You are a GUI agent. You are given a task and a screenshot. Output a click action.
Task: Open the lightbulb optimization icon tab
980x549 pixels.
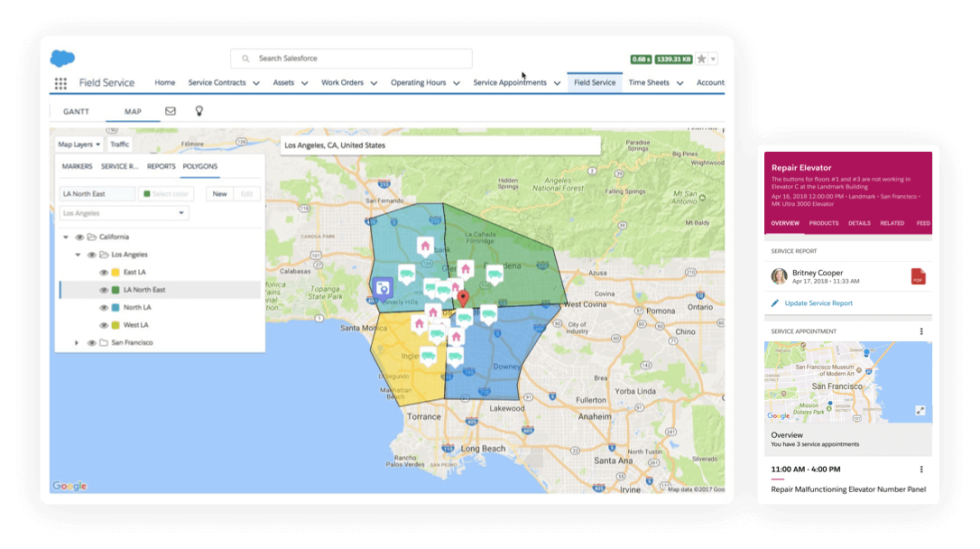199,111
